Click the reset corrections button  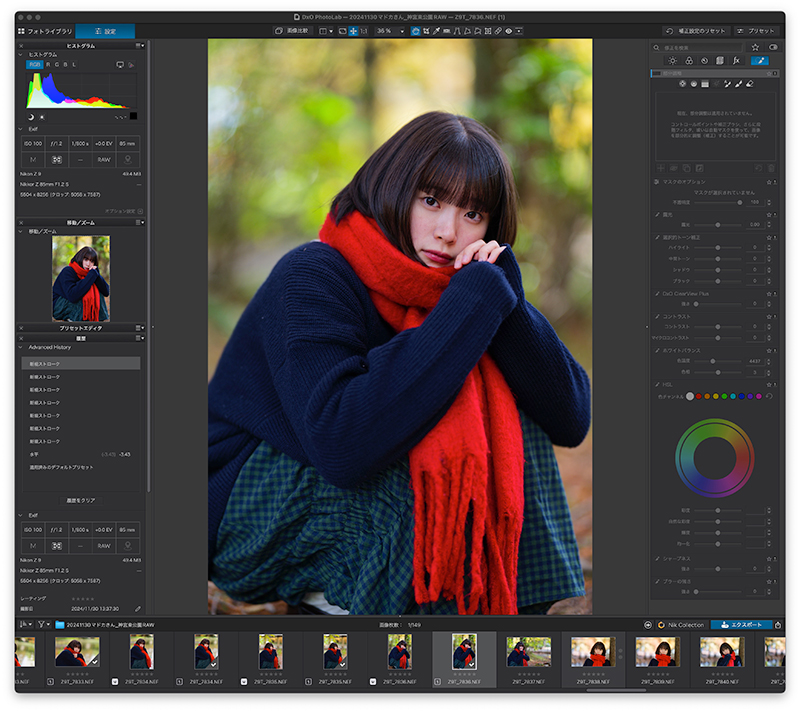[696, 31]
